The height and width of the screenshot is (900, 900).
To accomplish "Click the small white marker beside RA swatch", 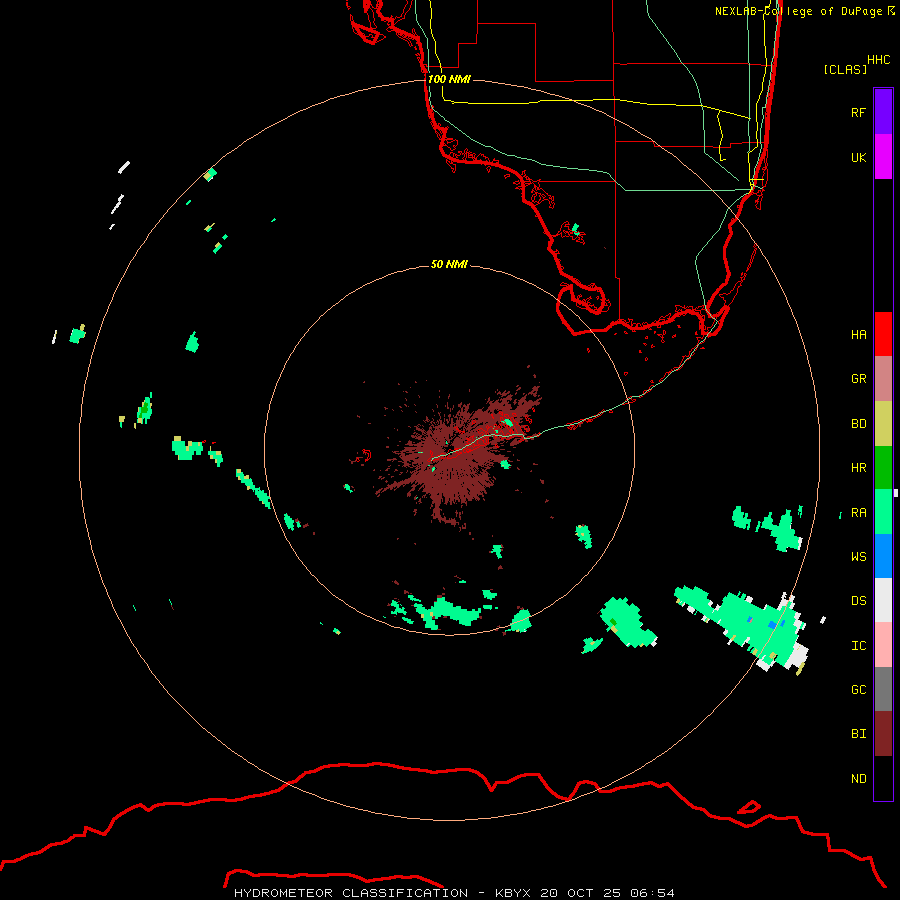I will [x=895, y=492].
